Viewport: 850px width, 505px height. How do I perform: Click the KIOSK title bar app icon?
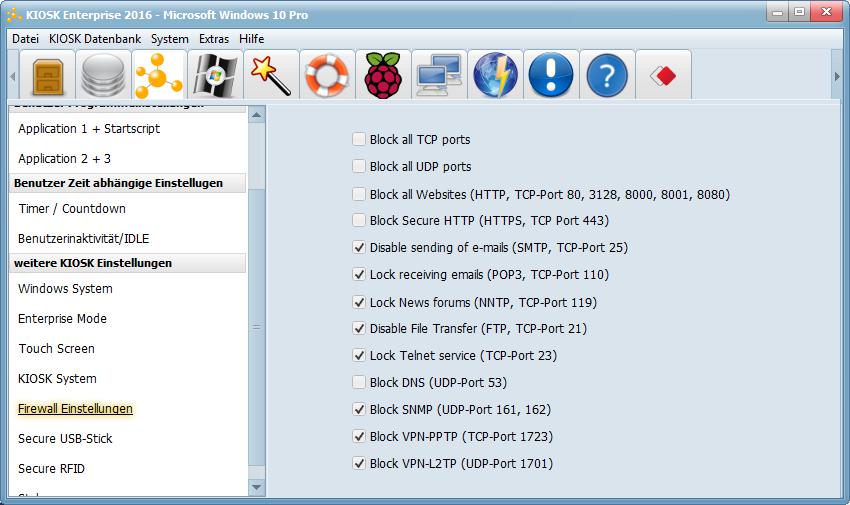(x=14, y=15)
